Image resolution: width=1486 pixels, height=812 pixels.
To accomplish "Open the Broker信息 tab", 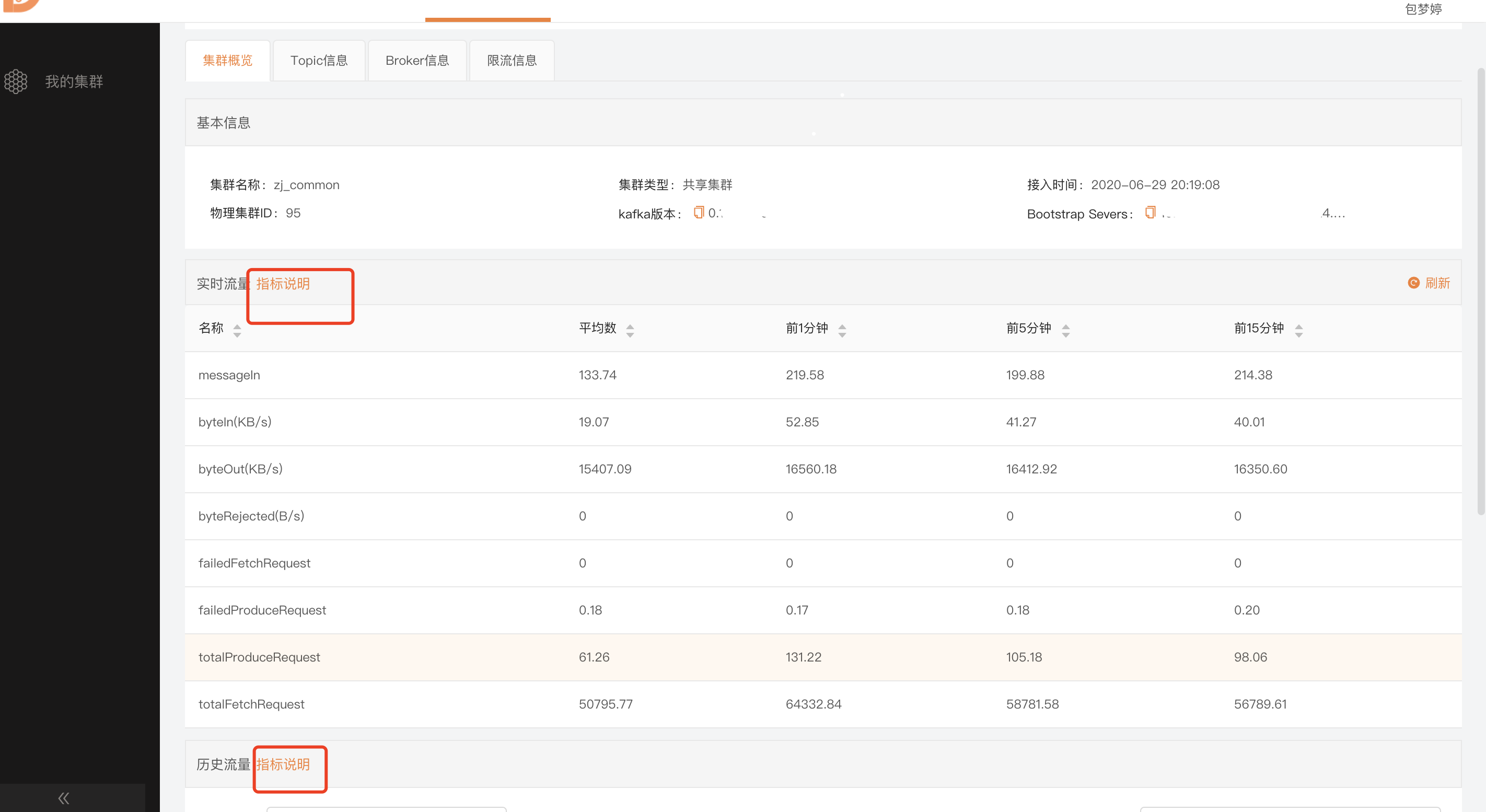I will 416,61.
